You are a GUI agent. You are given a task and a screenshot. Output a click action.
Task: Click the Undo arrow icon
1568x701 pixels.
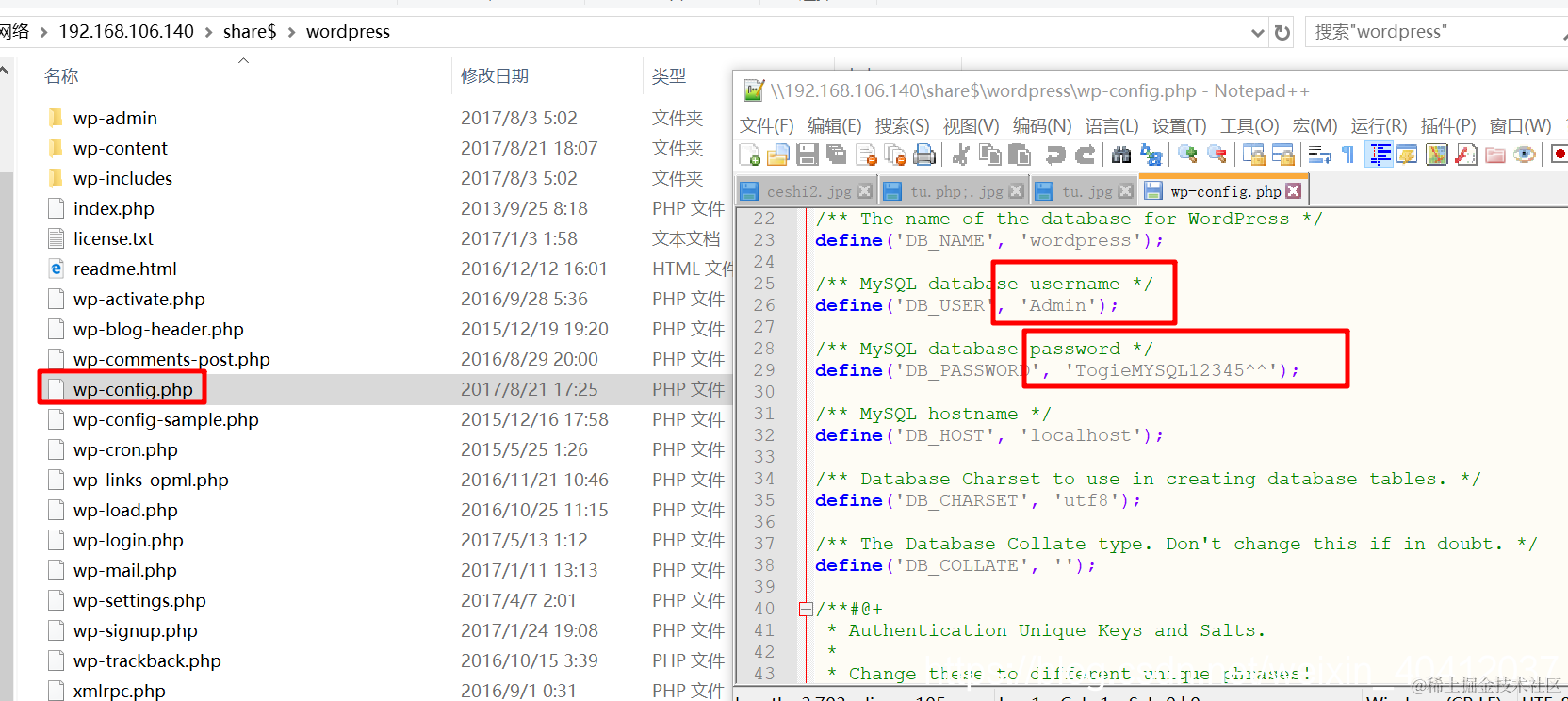[1055, 155]
